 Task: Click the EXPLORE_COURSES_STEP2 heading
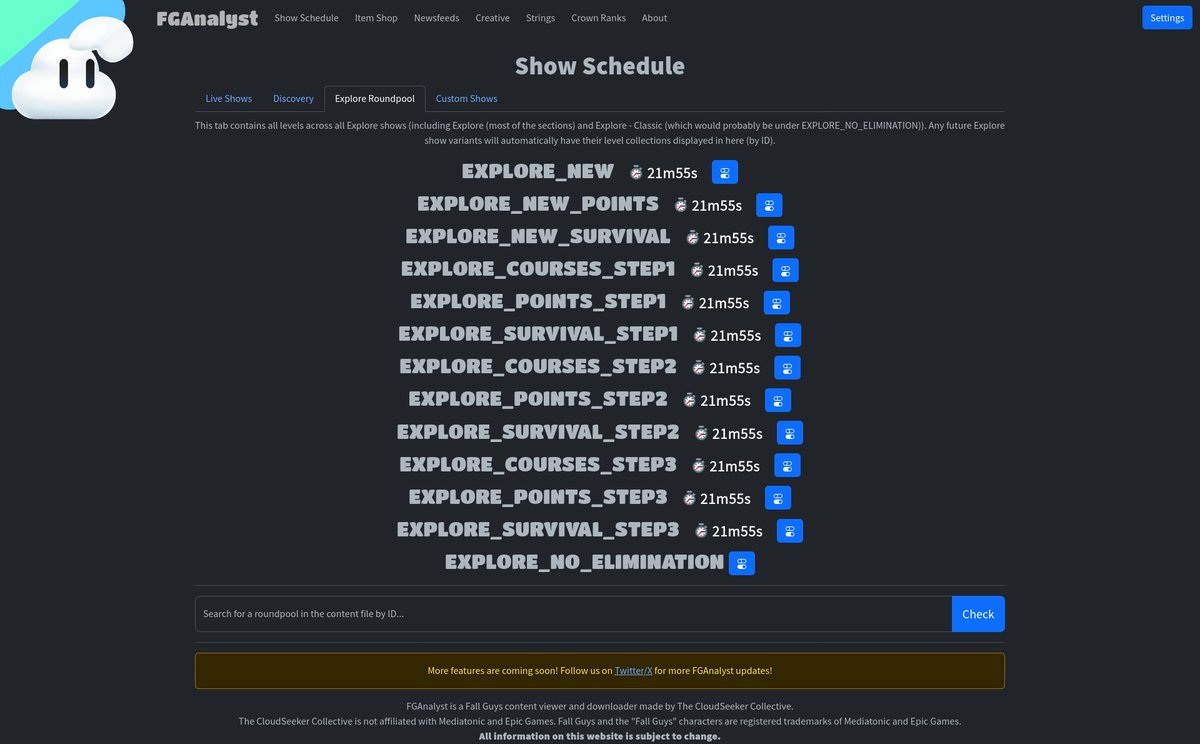tap(538, 367)
